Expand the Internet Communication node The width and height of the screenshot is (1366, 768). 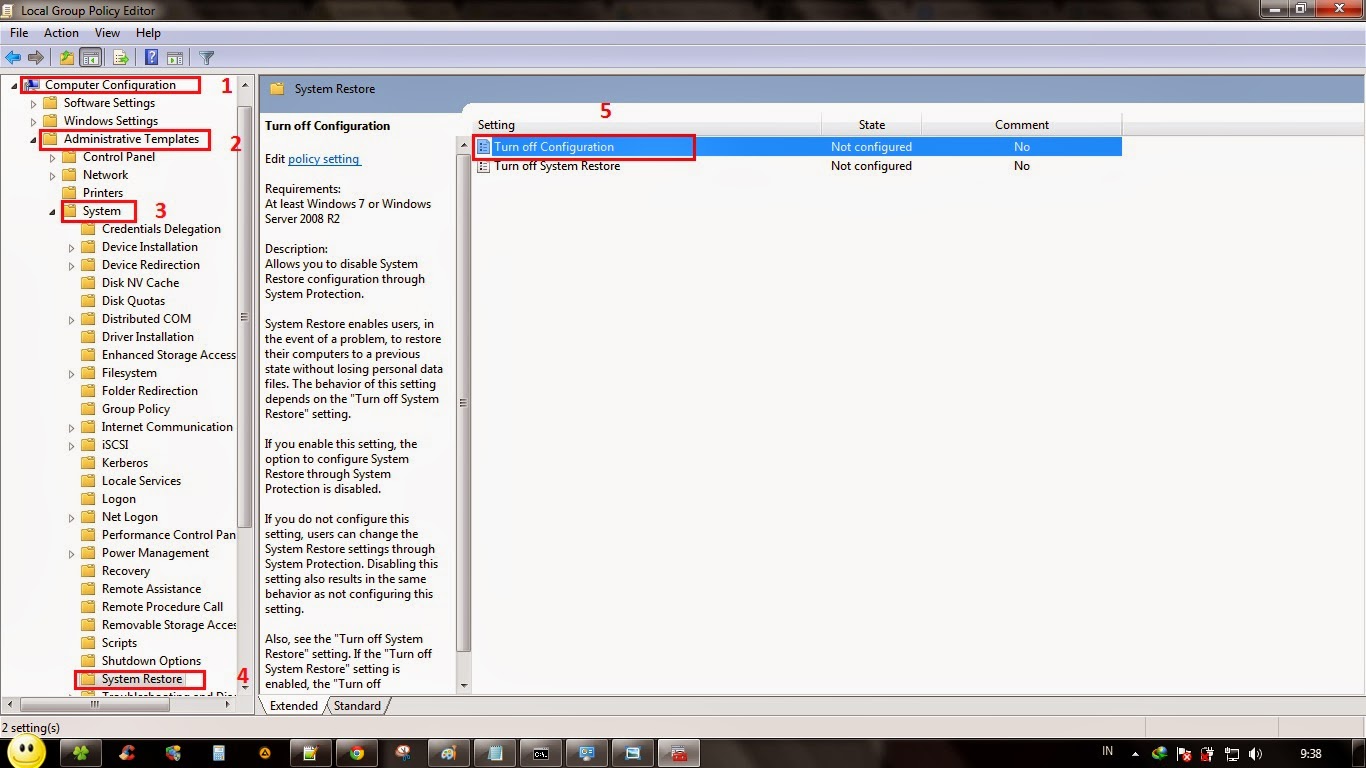(x=71, y=426)
